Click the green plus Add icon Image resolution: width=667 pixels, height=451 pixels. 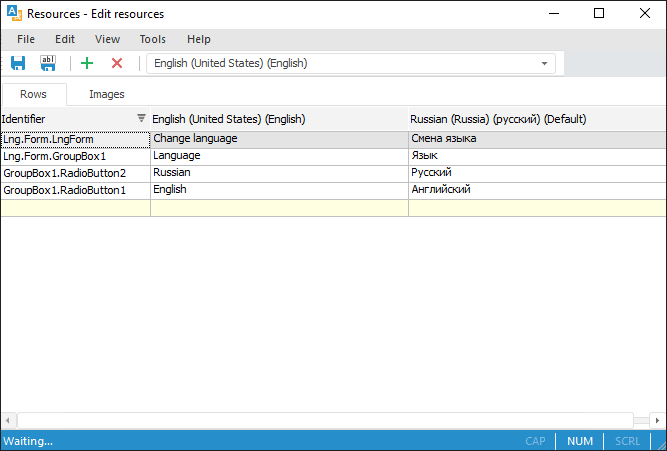click(x=87, y=63)
